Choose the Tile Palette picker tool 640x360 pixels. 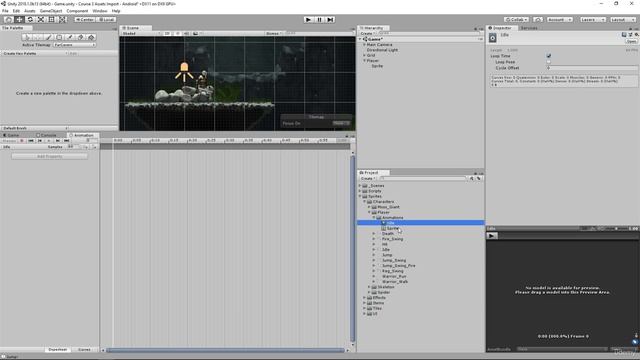pyautogui.click(x=70, y=37)
